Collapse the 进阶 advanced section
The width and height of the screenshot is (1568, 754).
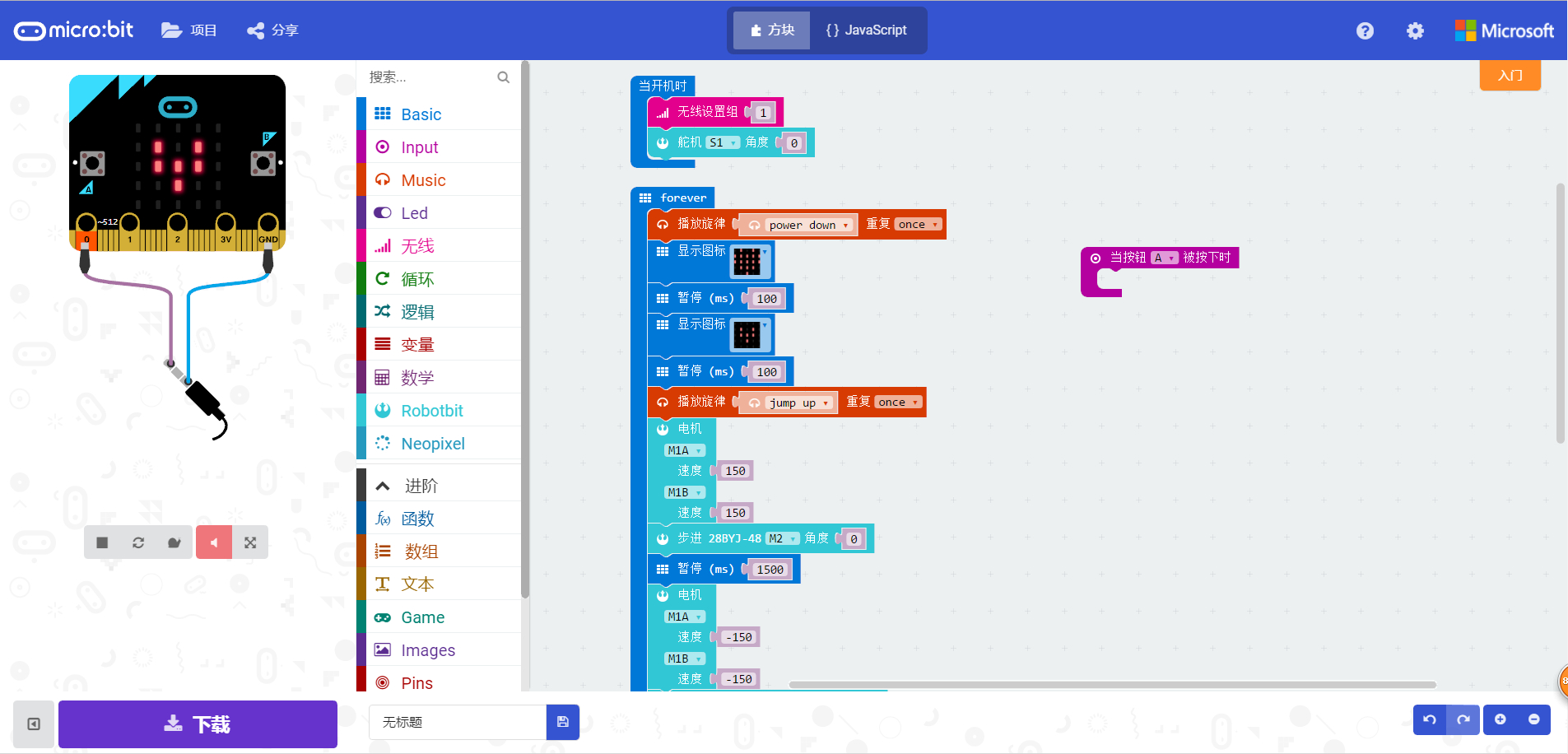click(439, 486)
